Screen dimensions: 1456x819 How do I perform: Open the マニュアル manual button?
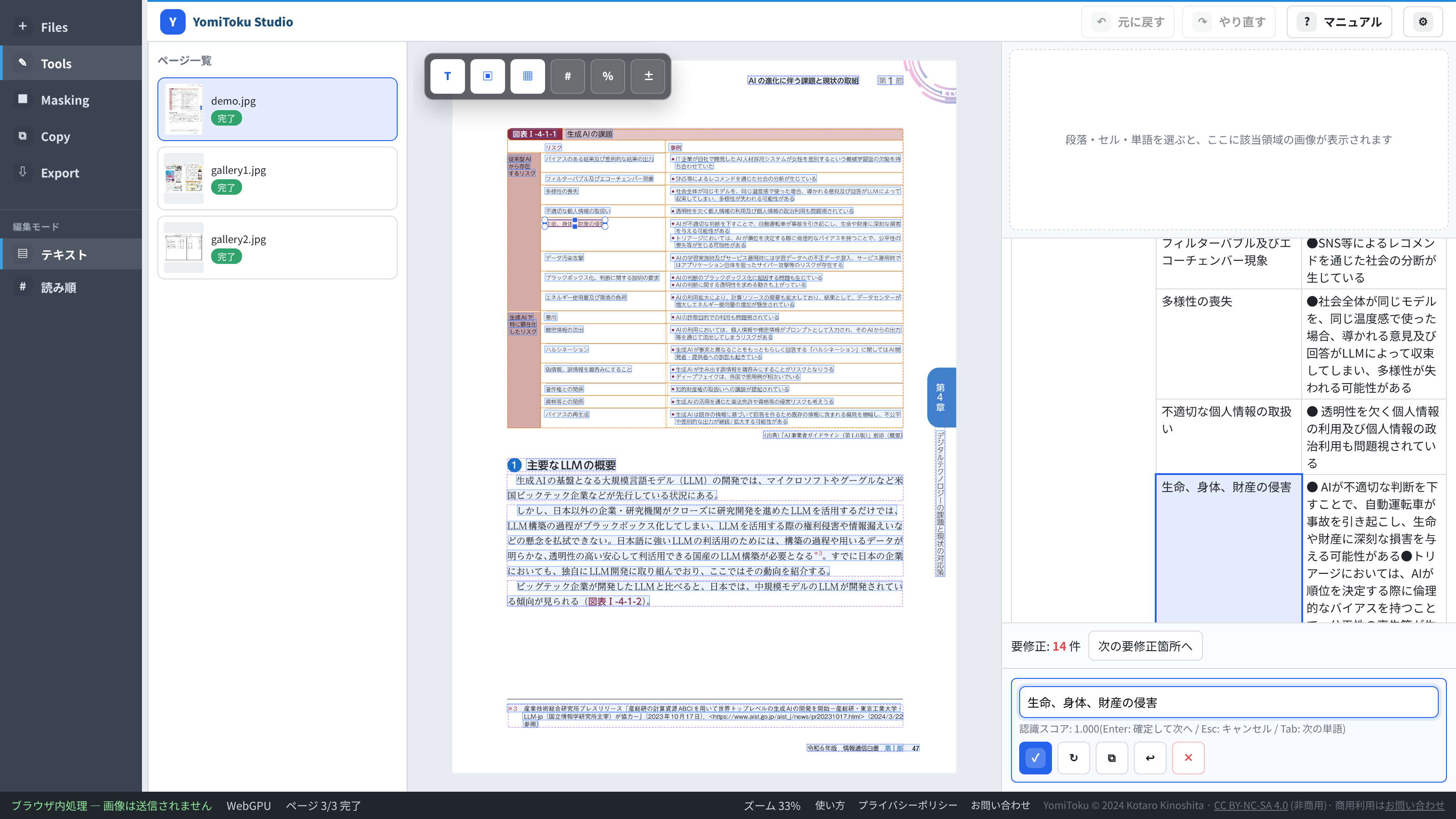point(1339,21)
